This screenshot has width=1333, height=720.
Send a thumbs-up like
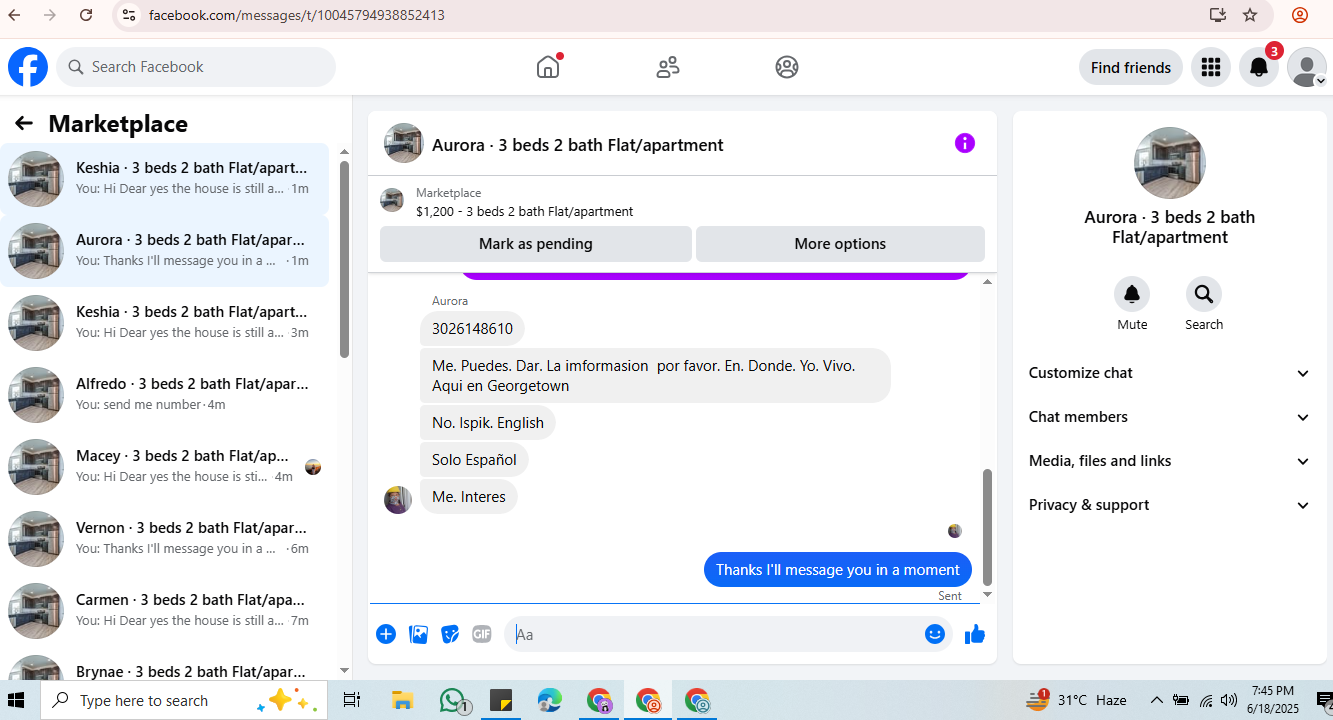point(975,634)
